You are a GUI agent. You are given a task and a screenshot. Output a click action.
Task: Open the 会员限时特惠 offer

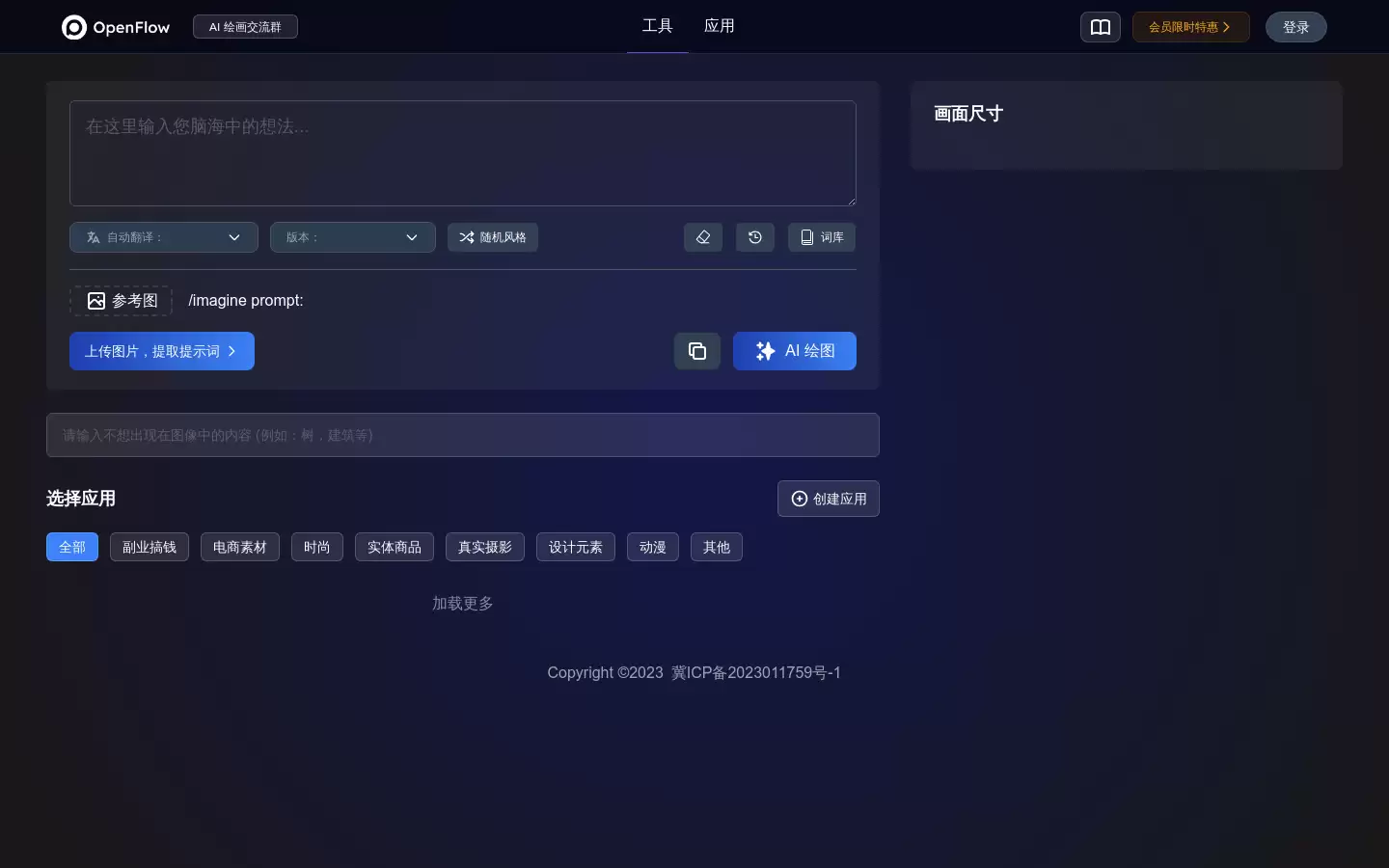point(1191,27)
